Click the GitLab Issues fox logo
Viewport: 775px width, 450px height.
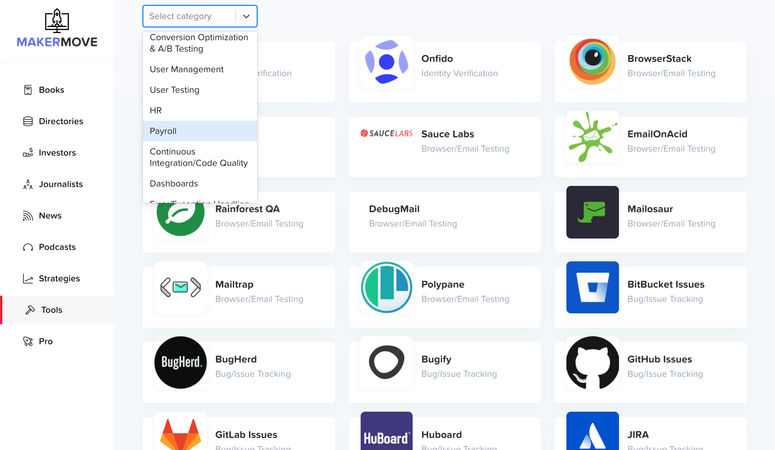pos(180,434)
